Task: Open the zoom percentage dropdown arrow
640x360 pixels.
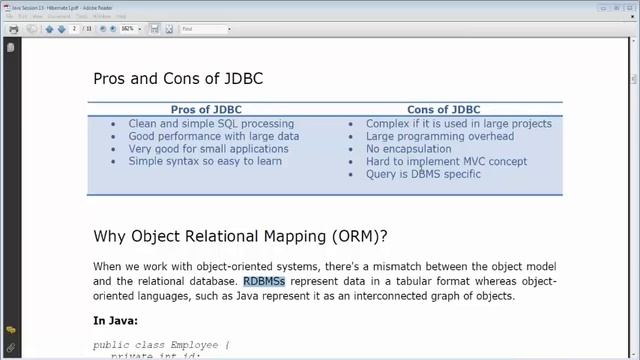Action: (140, 29)
